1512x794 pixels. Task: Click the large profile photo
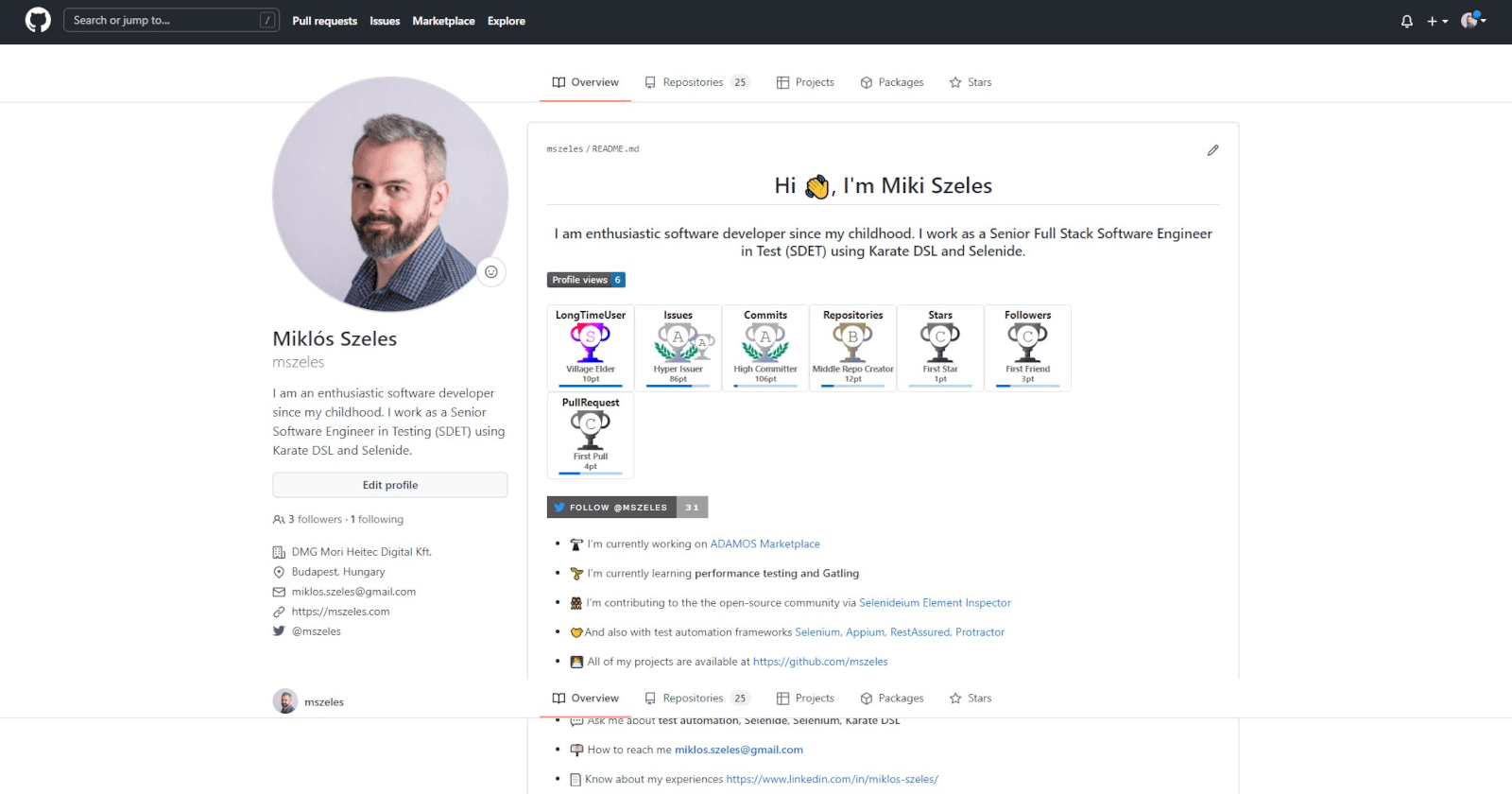coord(389,195)
